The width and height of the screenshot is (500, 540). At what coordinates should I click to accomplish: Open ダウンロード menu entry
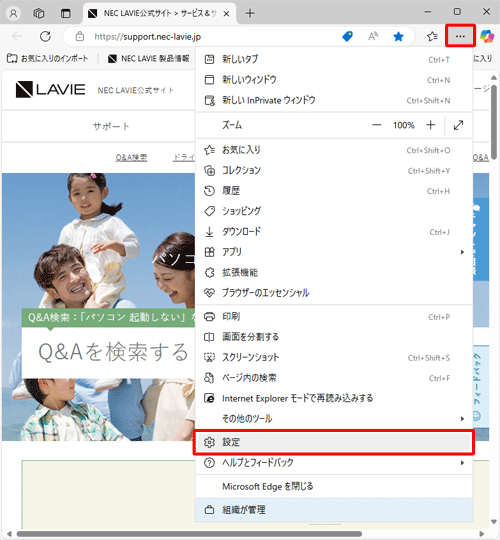[334, 232]
